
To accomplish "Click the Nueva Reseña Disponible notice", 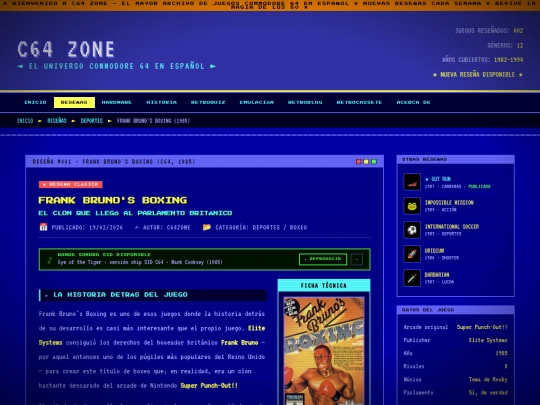I will (478, 74).
